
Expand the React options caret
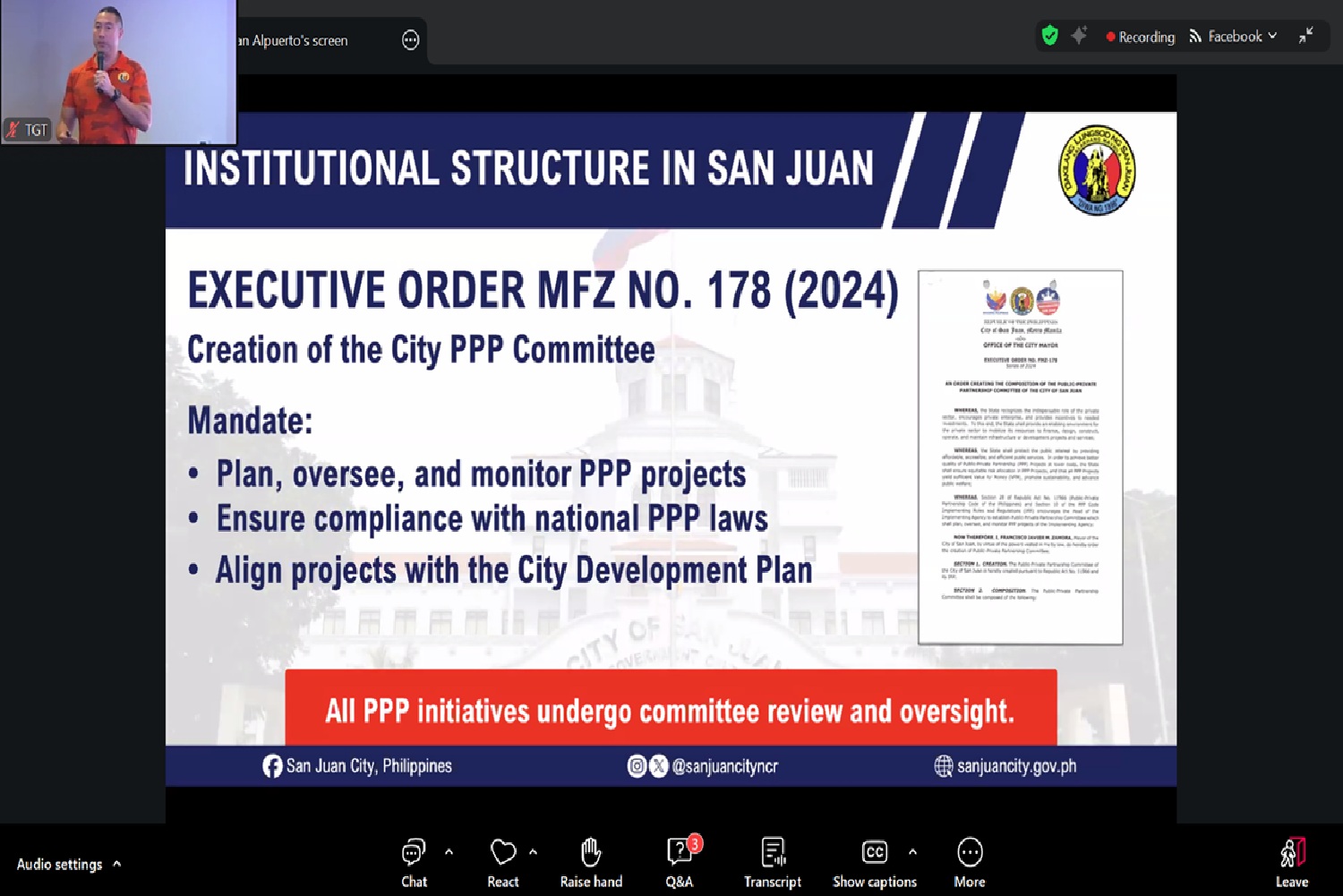click(x=534, y=852)
